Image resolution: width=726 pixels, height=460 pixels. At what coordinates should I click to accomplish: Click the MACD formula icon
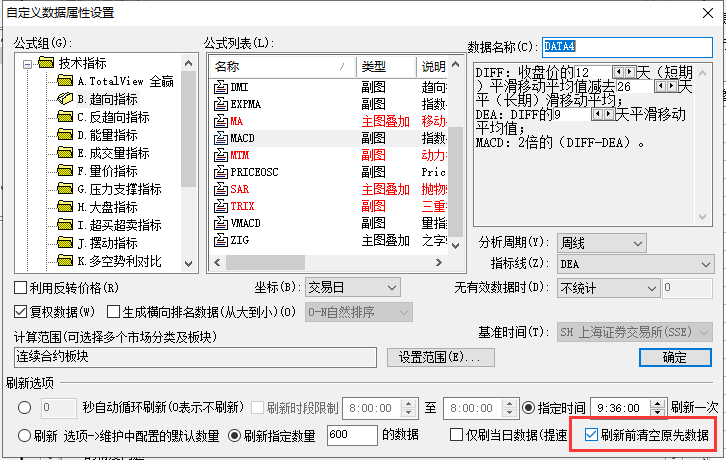(220, 138)
